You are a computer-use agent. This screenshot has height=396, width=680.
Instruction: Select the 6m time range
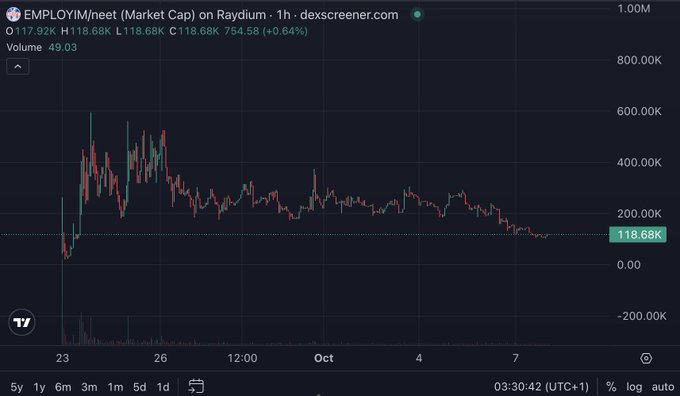pyautogui.click(x=63, y=387)
